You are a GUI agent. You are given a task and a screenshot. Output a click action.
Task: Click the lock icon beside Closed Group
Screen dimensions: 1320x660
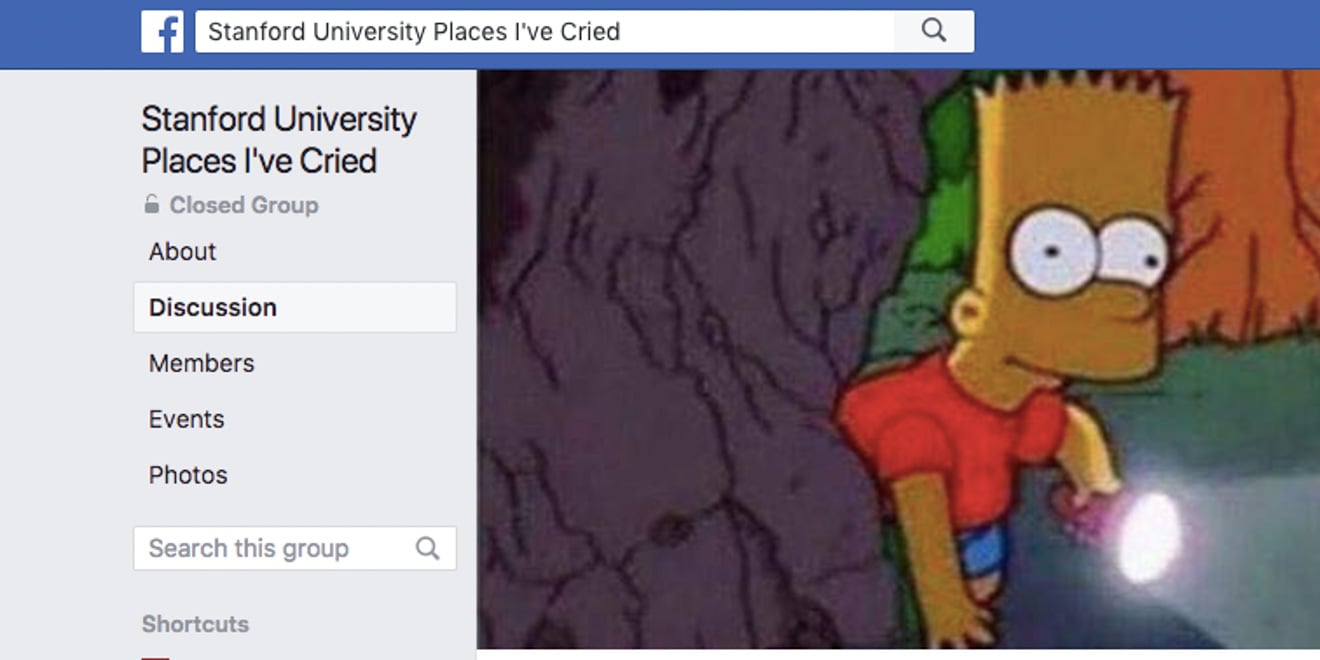(151, 205)
